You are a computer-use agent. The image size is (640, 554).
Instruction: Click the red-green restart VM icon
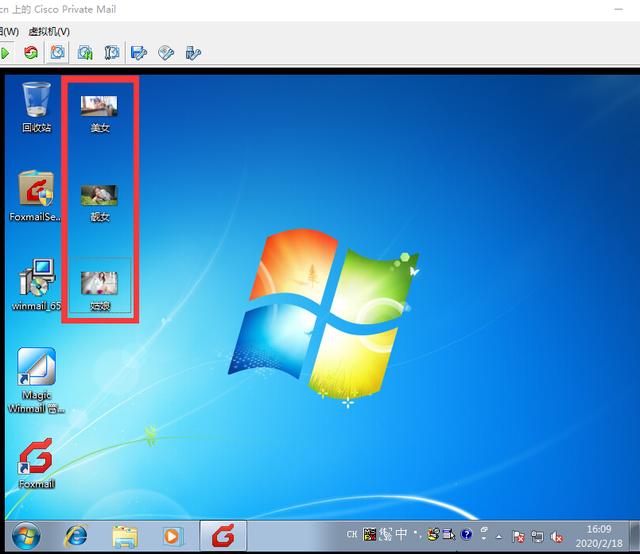tap(31, 53)
